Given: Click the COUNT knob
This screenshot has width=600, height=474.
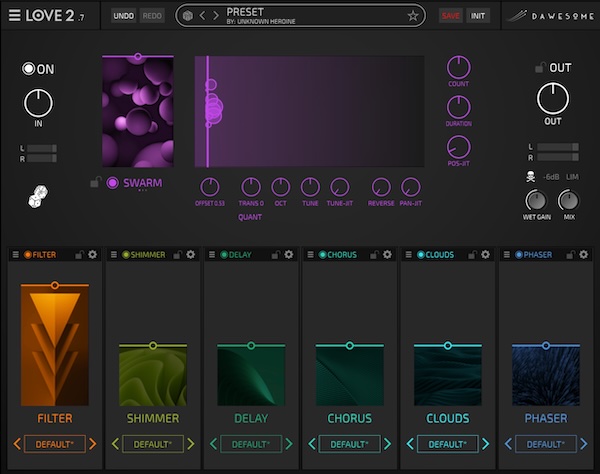Looking at the screenshot, I should (x=458, y=68).
